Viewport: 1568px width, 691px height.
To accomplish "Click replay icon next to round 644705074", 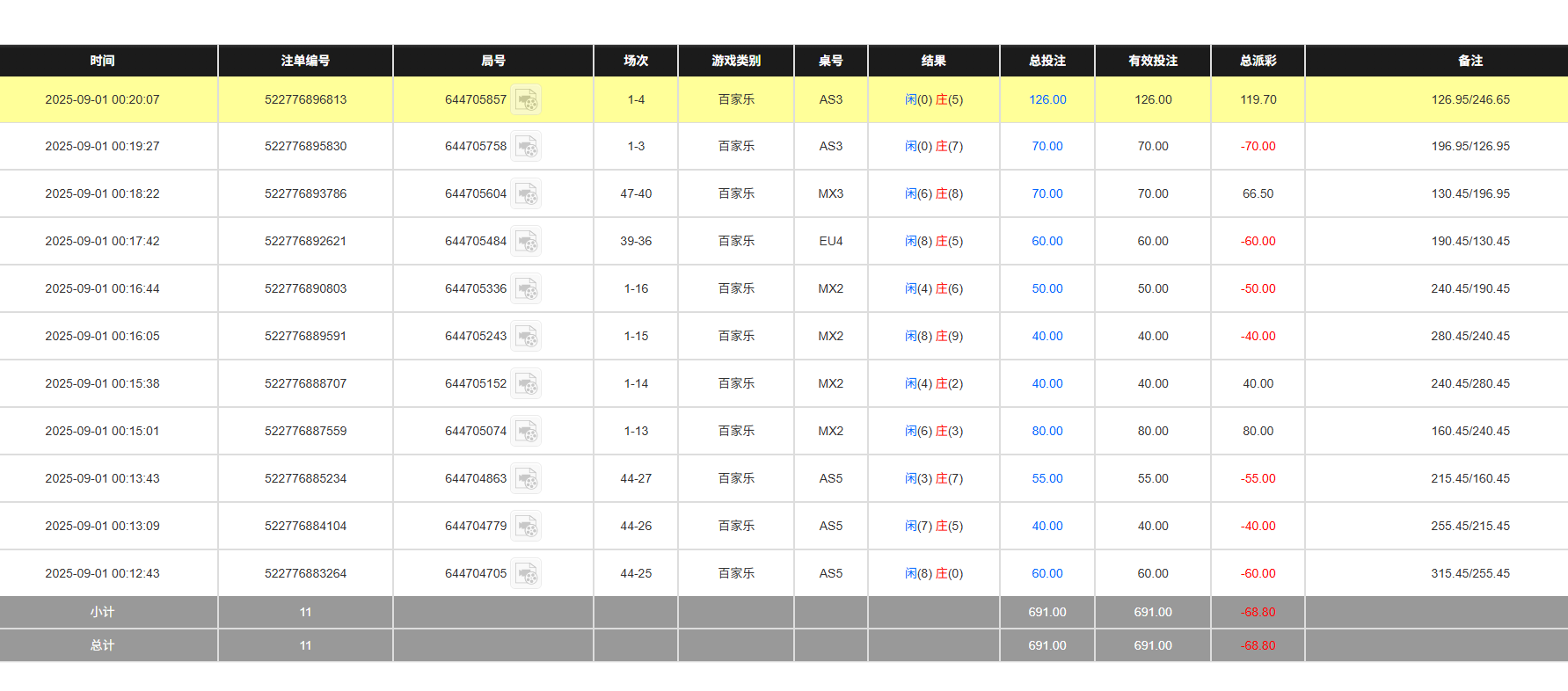I will pos(526,432).
